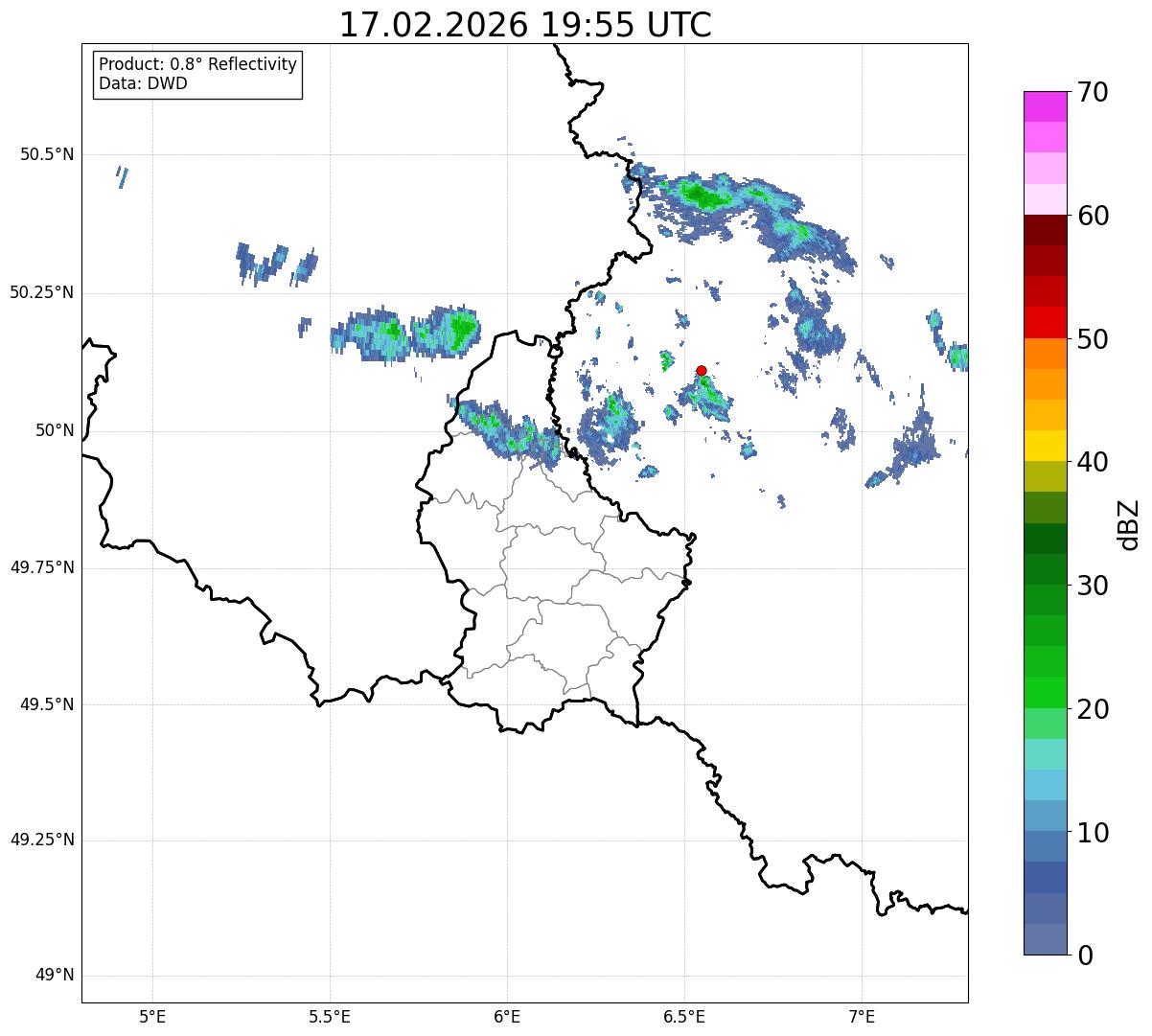Click the 'Data: DWD' label
1152x1036 pixels.
pos(144,83)
